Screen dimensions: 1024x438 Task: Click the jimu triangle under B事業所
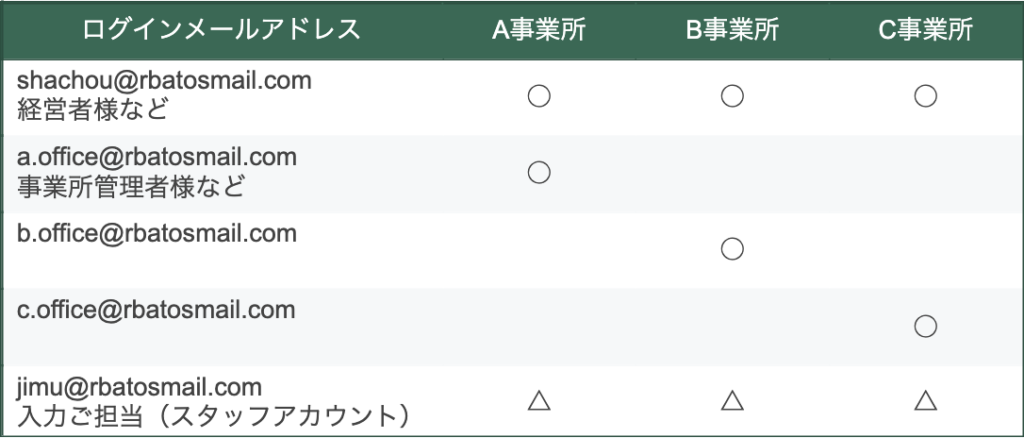coord(732,400)
